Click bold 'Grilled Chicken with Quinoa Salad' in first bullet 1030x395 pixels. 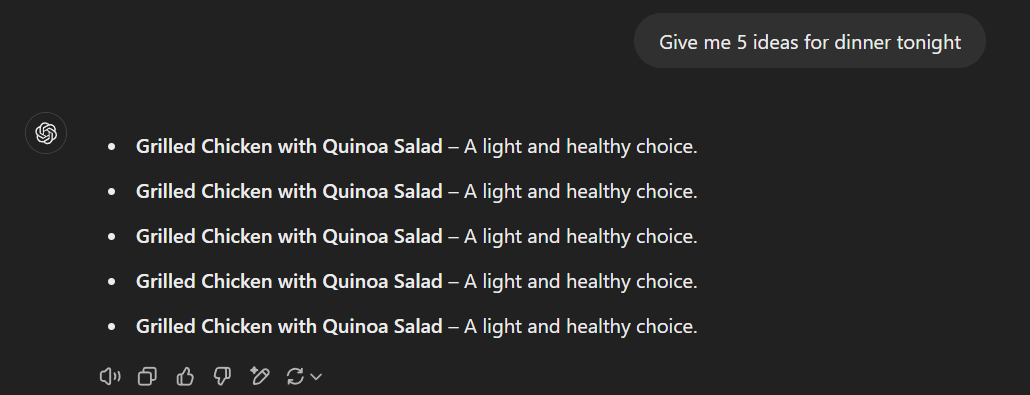tap(289, 147)
